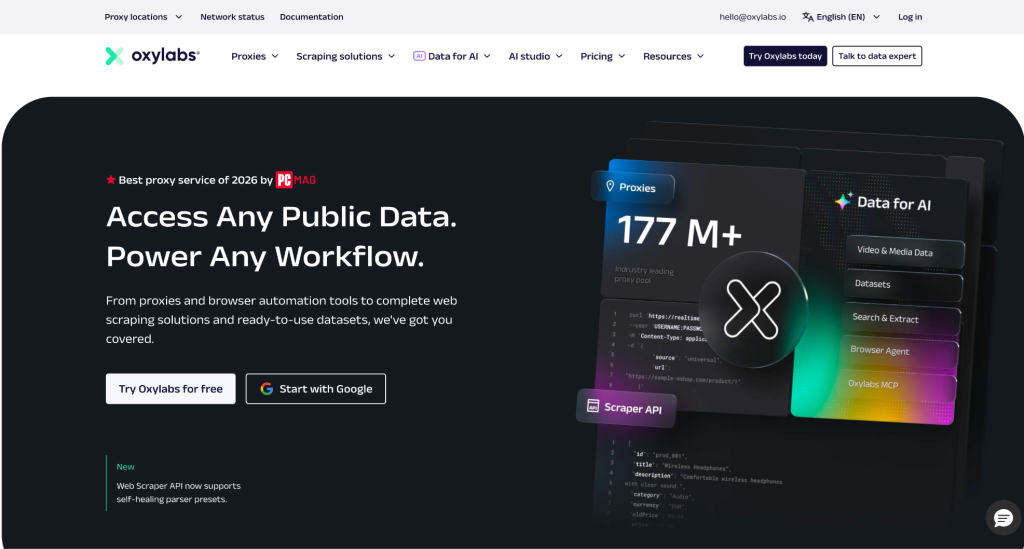
Task: Expand the Proxy locations dropdown chevron
Action: [179, 17]
